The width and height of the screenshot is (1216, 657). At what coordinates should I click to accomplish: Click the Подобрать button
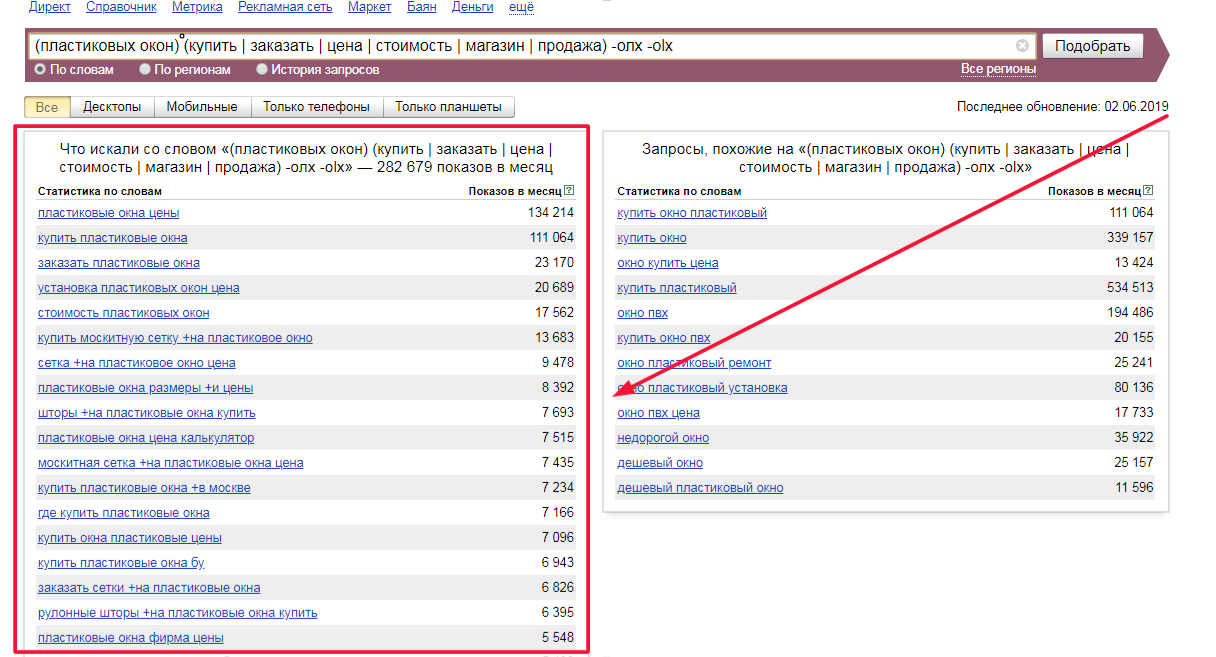1092,46
